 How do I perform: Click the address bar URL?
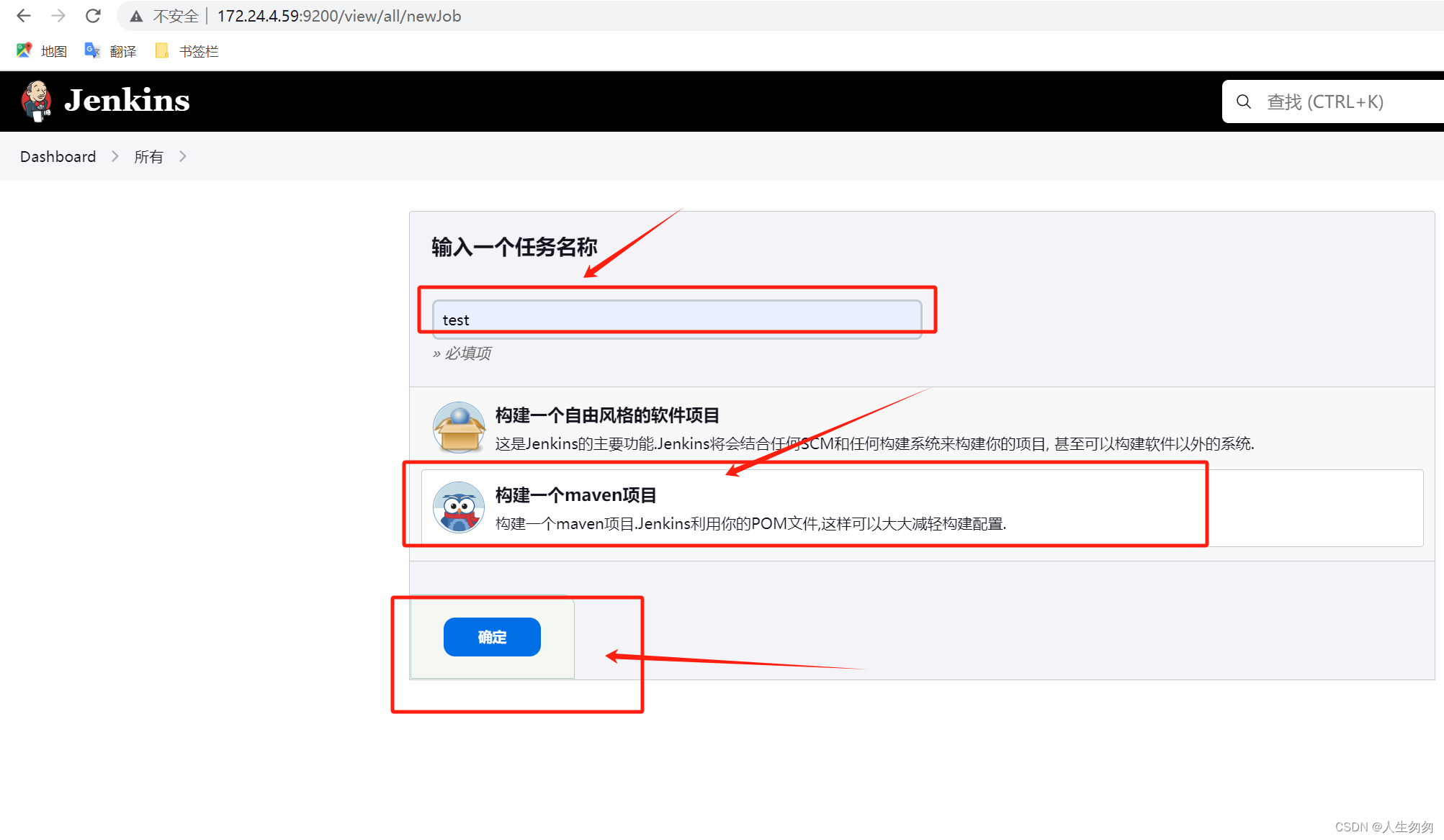pyautogui.click(x=339, y=16)
